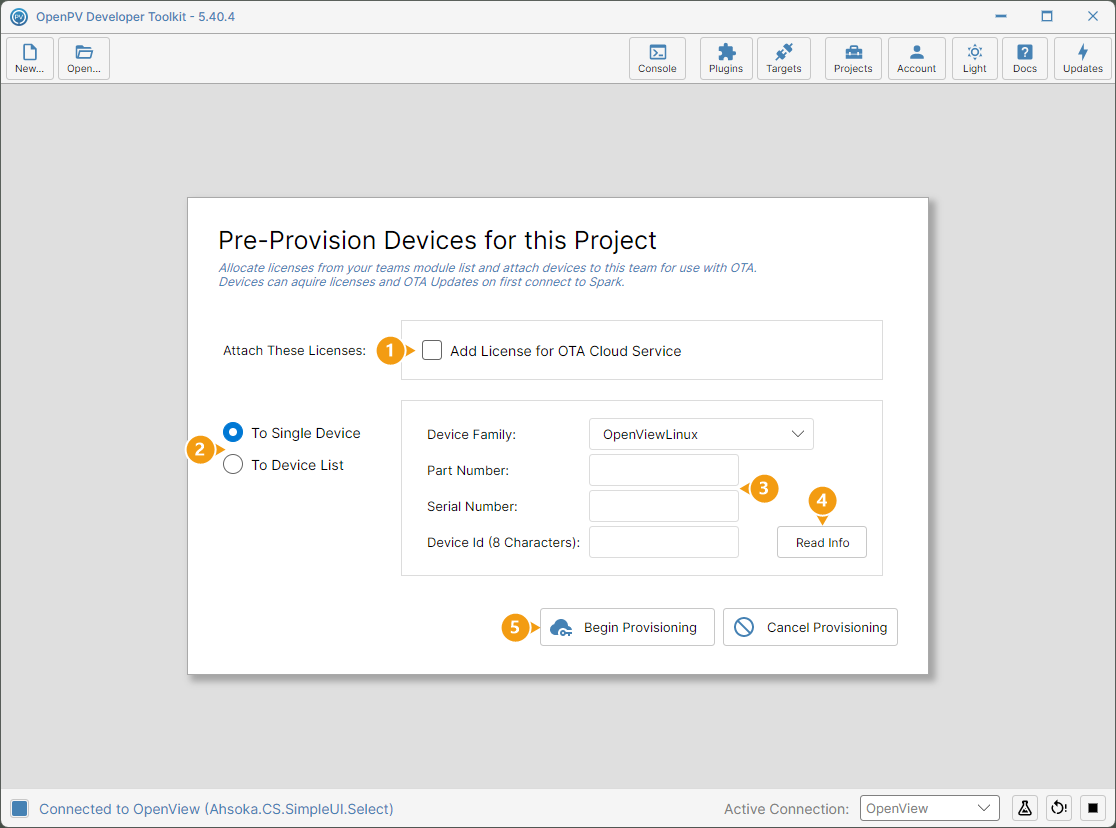Select the To Single Device option
This screenshot has width=1116, height=828.
[233, 432]
